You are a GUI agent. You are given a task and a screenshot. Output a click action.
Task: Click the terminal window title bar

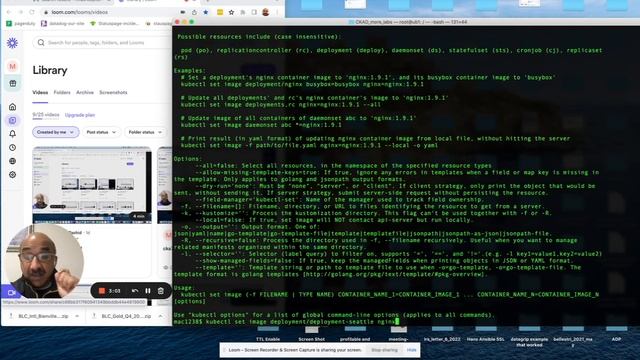406,22
